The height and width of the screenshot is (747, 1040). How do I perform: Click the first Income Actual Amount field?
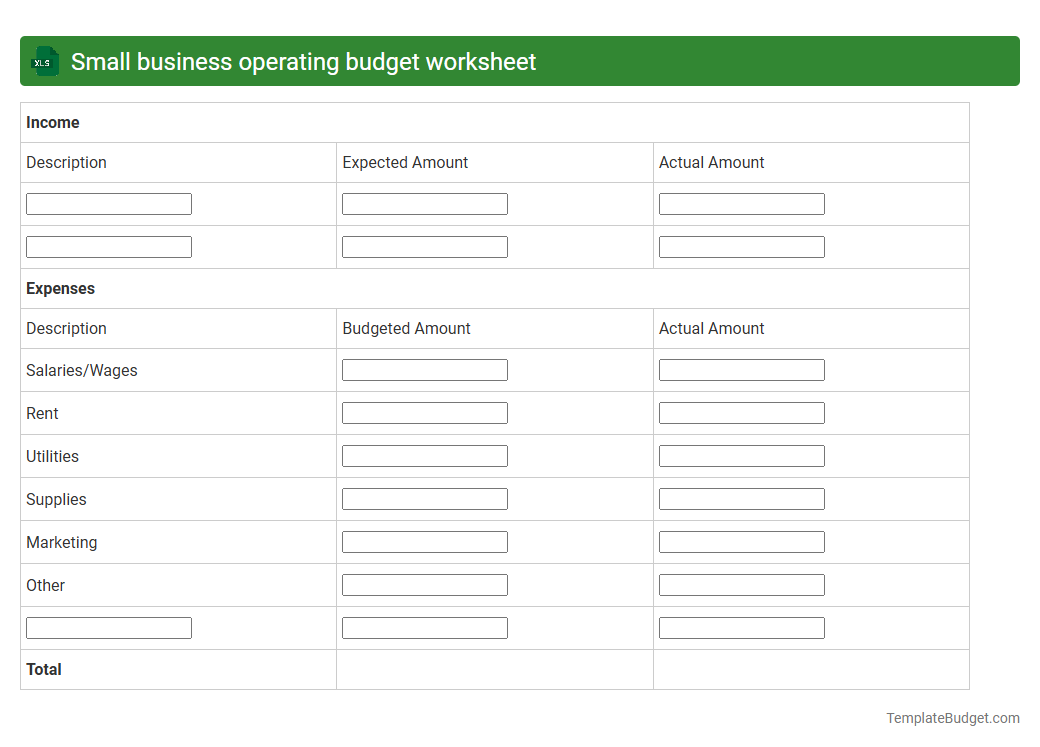click(741, 203)
